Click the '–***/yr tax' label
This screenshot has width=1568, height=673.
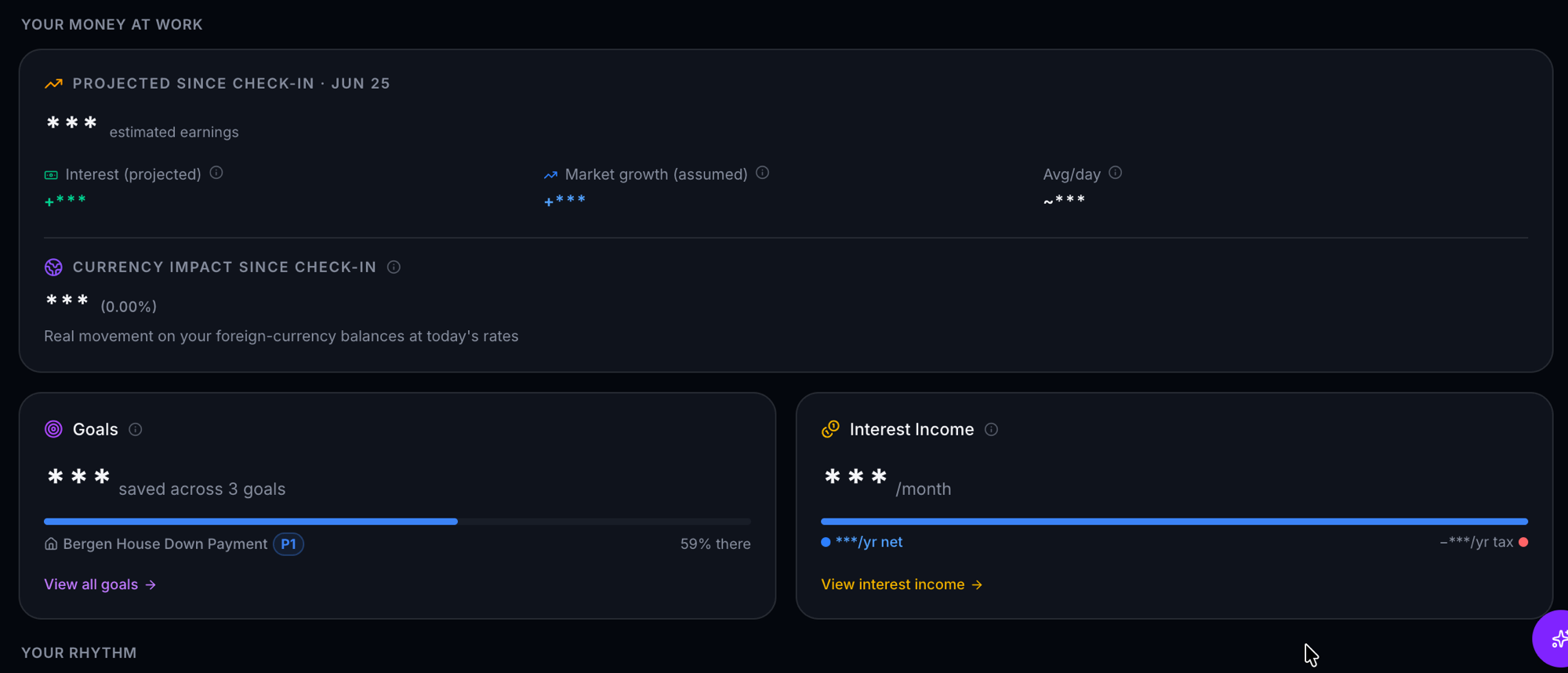(x=1476, y=542)
